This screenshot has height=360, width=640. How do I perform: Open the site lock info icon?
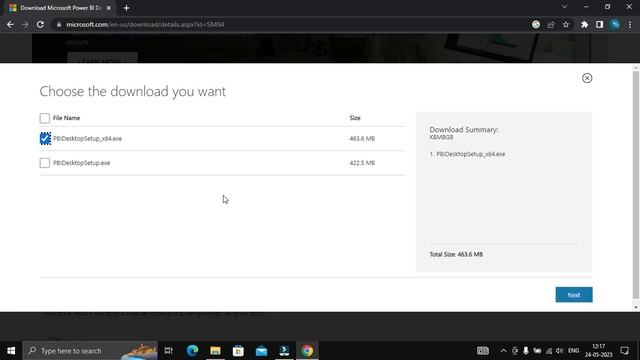tap(59, 24)
